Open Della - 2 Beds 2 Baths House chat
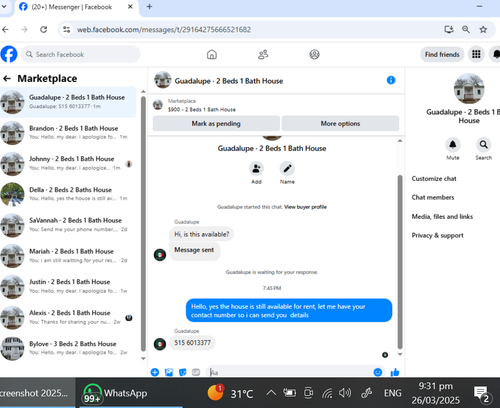500x408 pixels. (x=68, y=194)
